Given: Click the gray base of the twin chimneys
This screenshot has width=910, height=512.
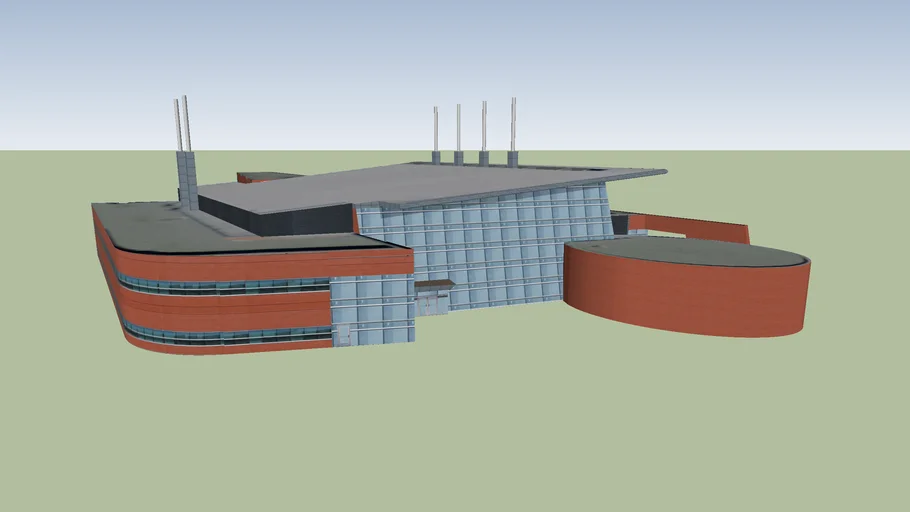Looking at the screenshot, I should tap(187, 180).
